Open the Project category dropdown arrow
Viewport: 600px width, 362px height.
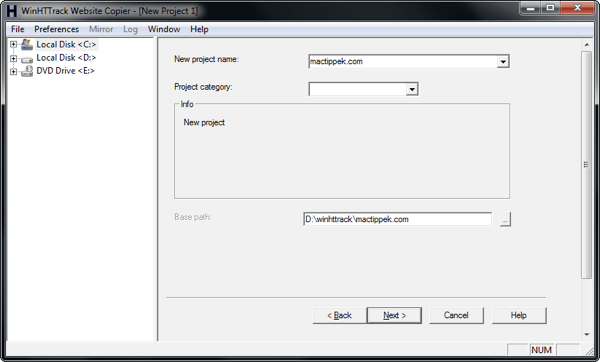[412, 89]
